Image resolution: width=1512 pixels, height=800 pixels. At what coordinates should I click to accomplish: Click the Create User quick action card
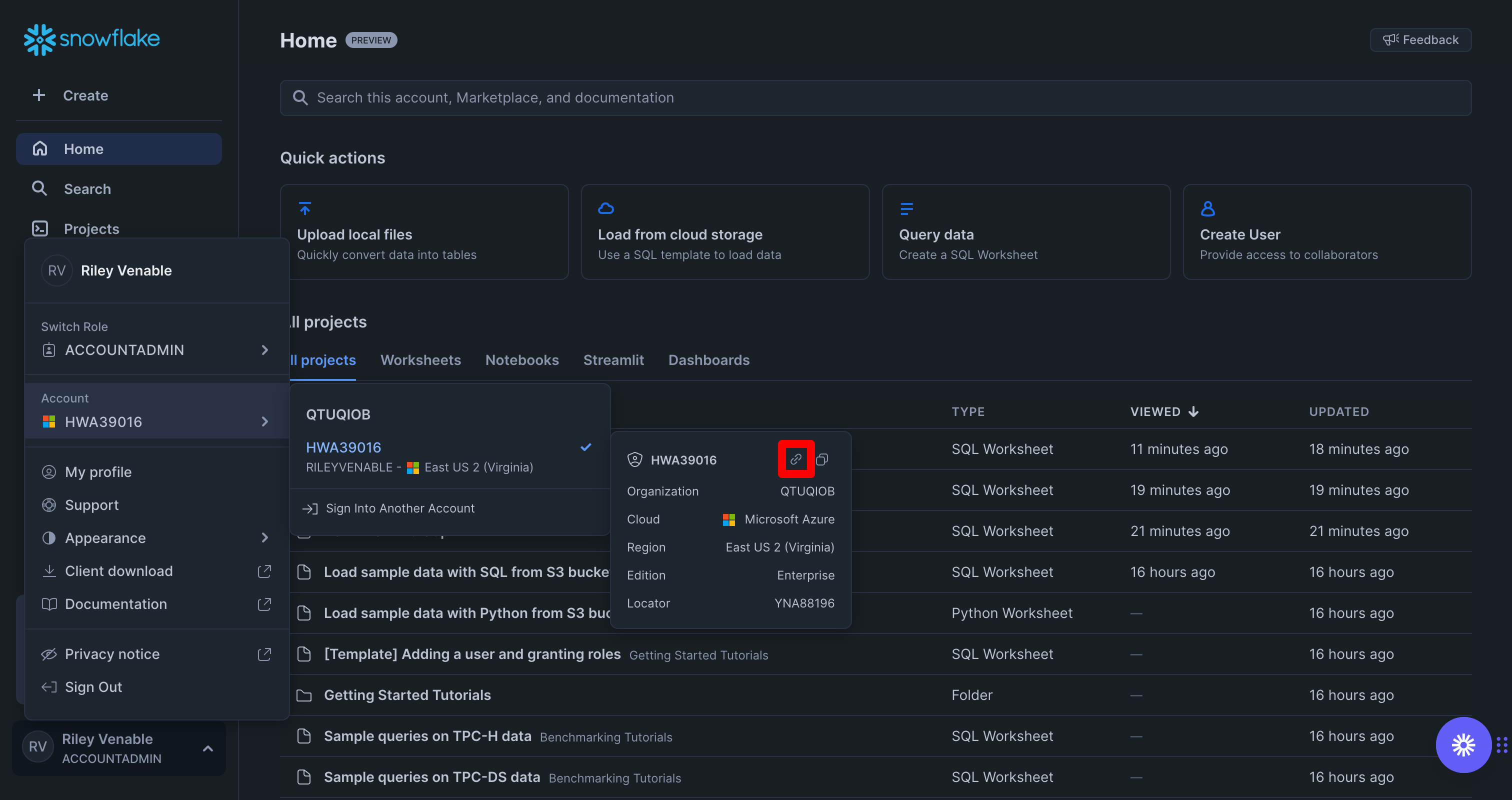coord(1327,232)
